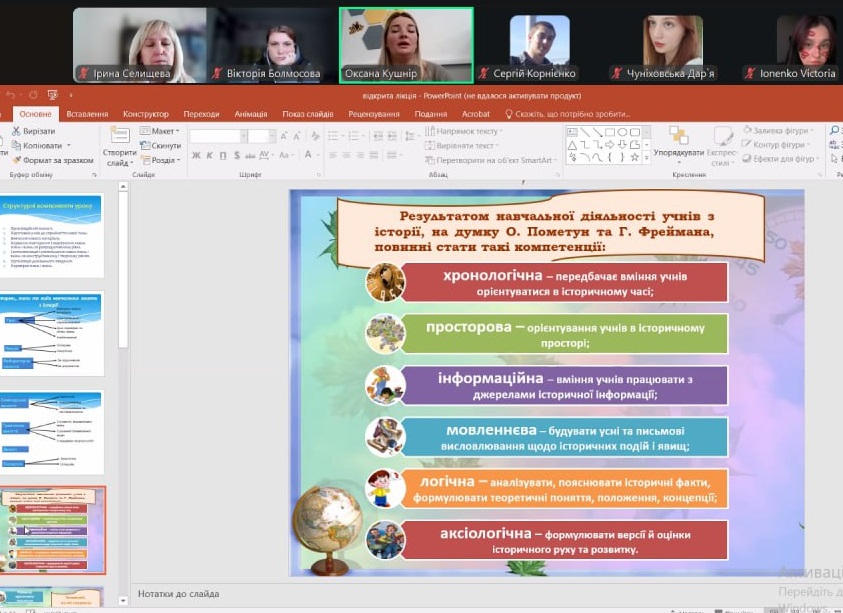The width and height of the screenshot is (843, 613).
Task: Switch to the Анімація tab
Action: [251, 114]
